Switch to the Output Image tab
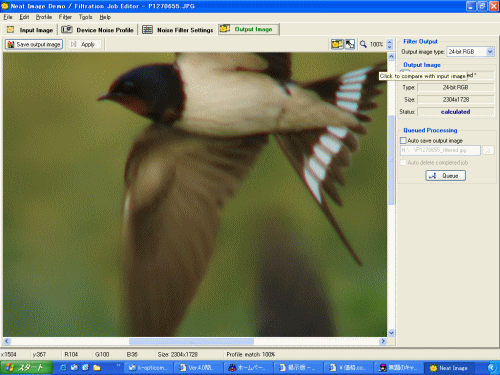This screenshot has height=375, width=500. point(249,29)
